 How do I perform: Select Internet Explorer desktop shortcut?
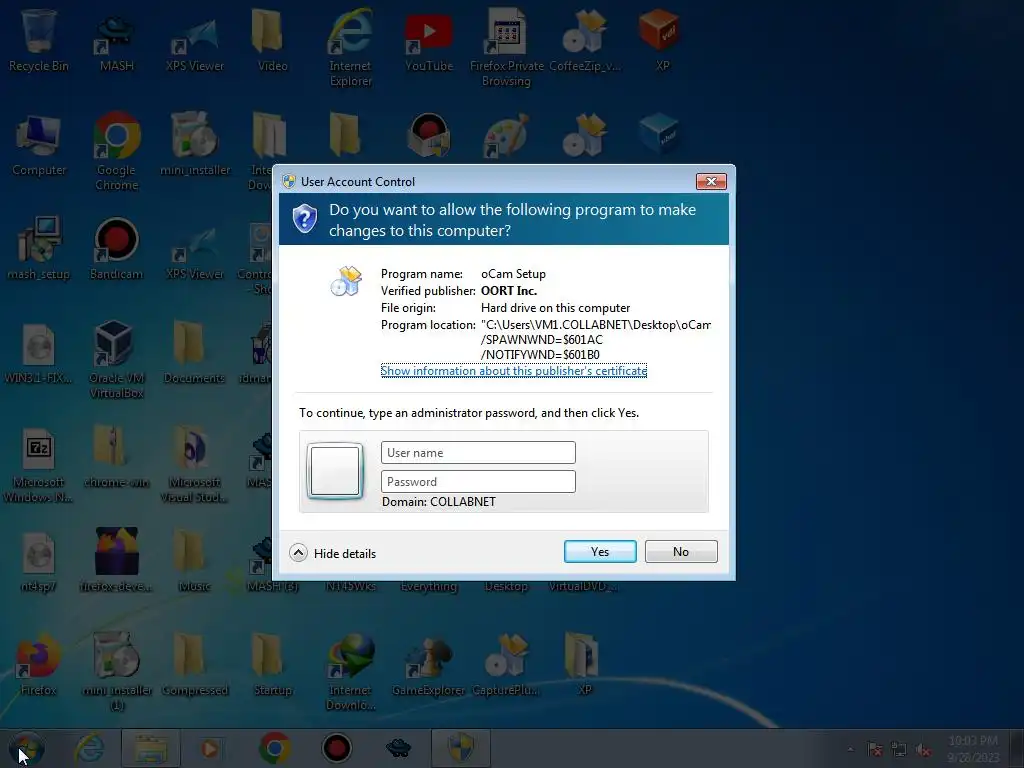click(x=350, y=47)
